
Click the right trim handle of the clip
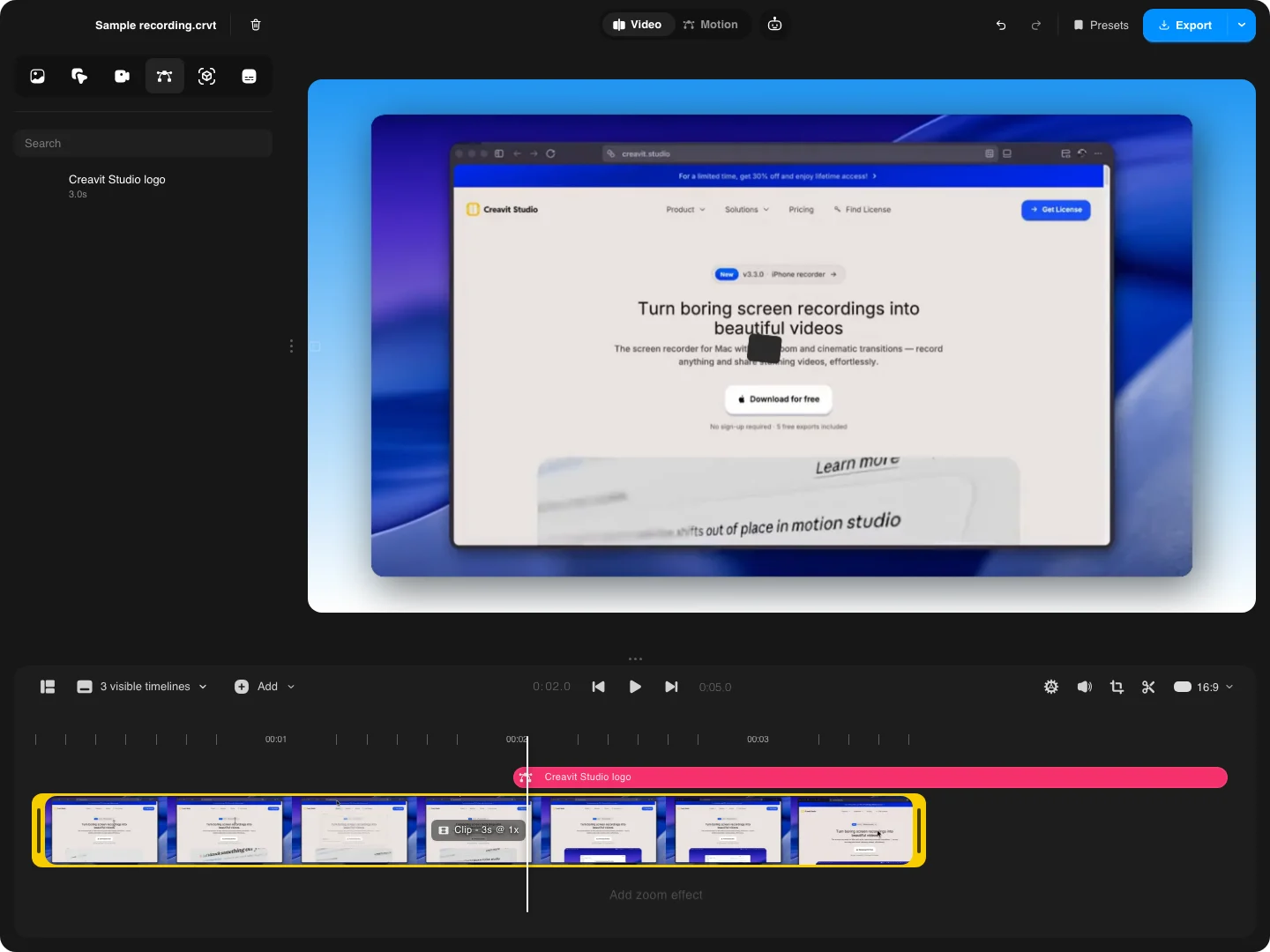pyautogui.click(x=919, y=830)
